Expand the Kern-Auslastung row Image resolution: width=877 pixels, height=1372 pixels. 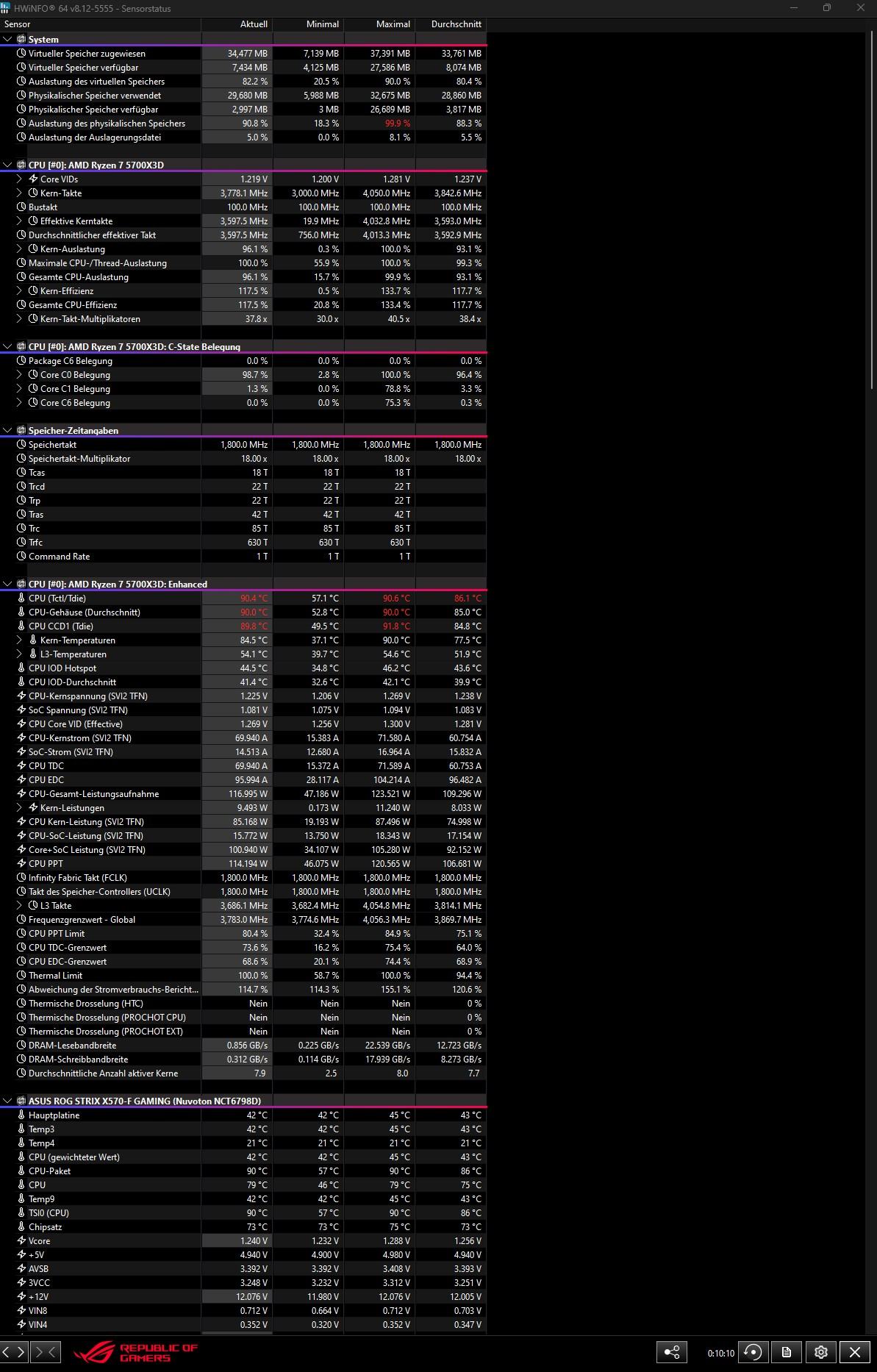pos(19,249)
